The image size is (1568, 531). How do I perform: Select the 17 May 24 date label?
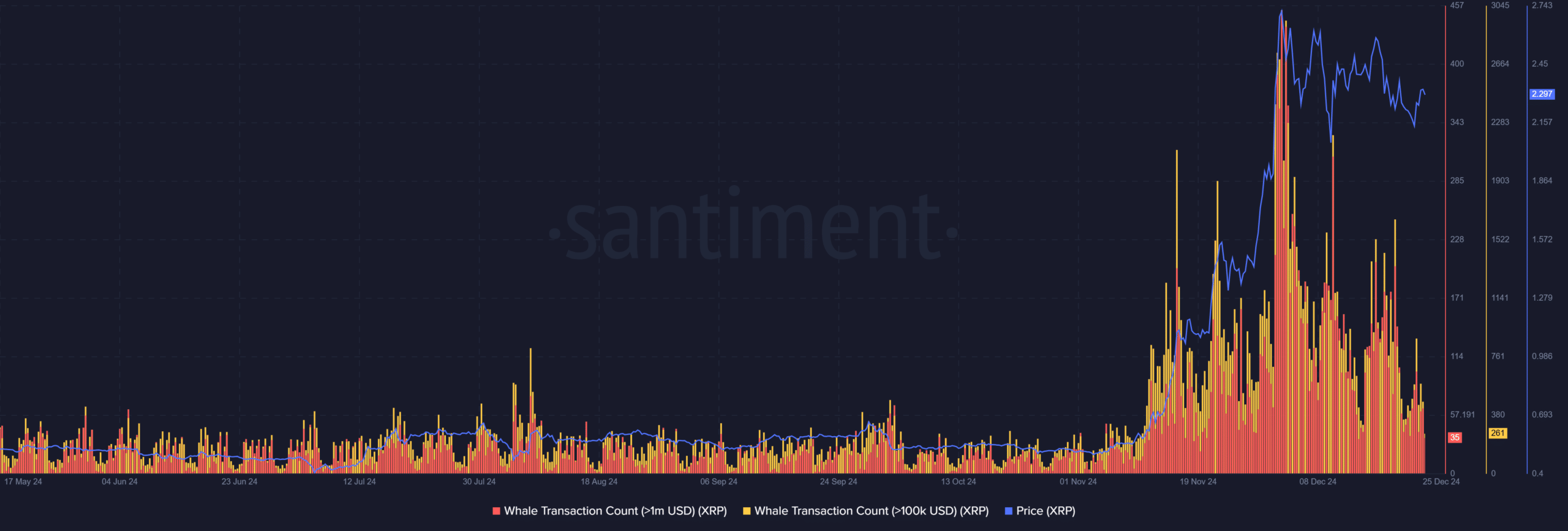click(x=23, y=481)
